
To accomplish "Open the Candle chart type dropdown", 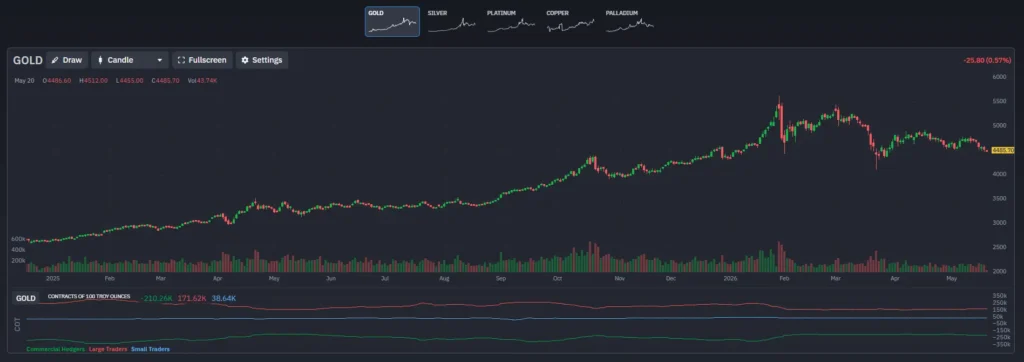I will tap(130, 60).
